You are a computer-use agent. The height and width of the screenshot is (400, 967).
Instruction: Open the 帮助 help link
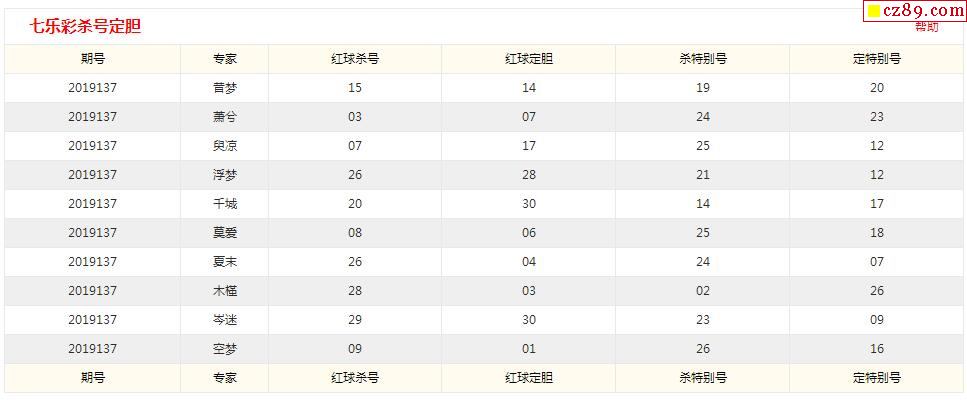coord(926,27)
